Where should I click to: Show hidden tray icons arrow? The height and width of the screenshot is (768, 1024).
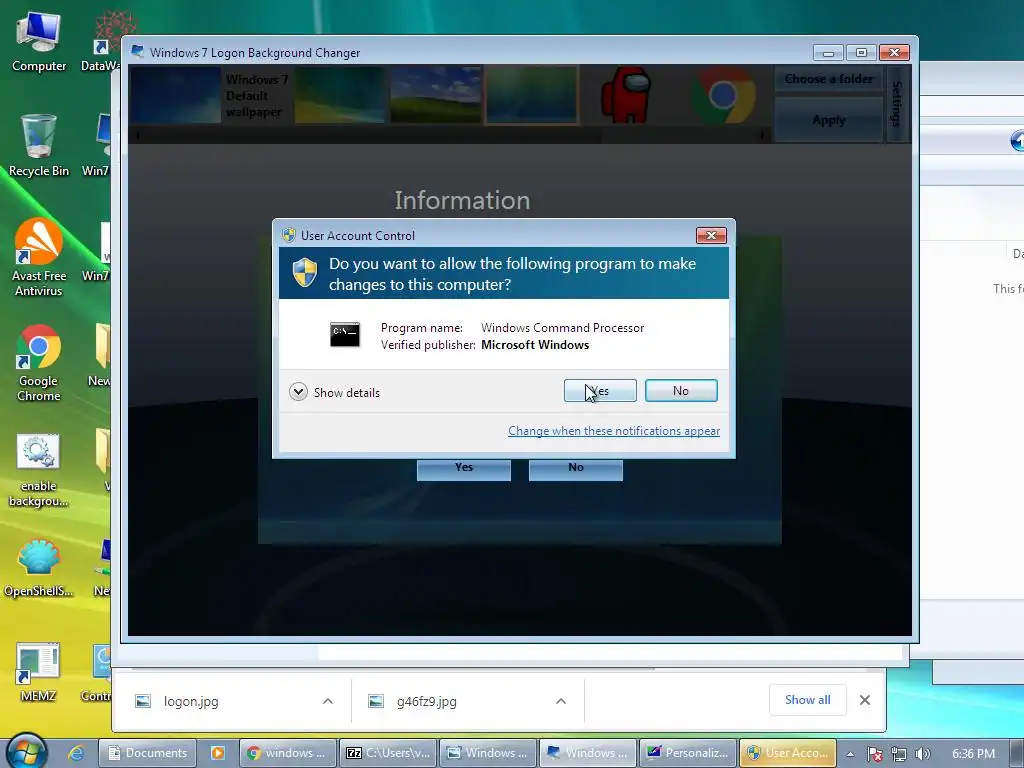pos(850,754)
